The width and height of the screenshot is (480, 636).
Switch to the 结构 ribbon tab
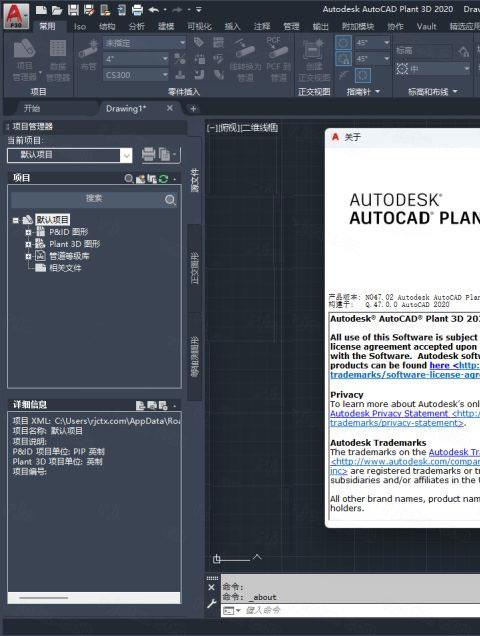(x=107, y=27)
